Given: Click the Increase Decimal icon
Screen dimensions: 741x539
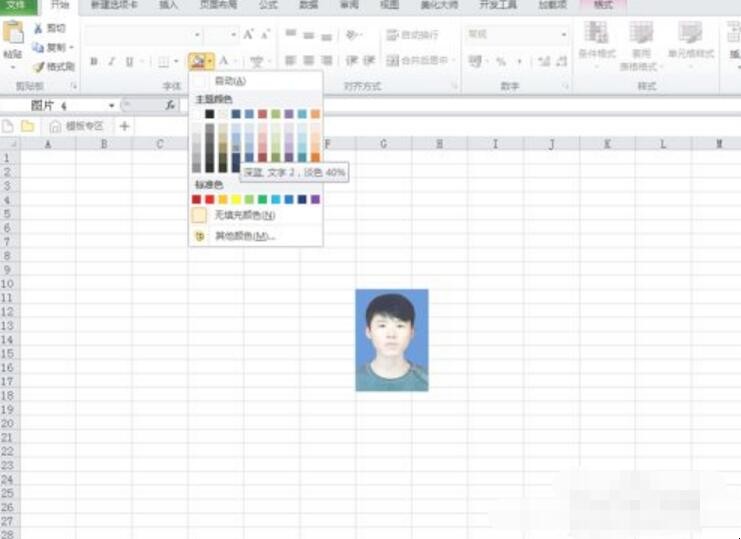Looking at the screenshot, I should pyautogui.click(x=544, y=61).
